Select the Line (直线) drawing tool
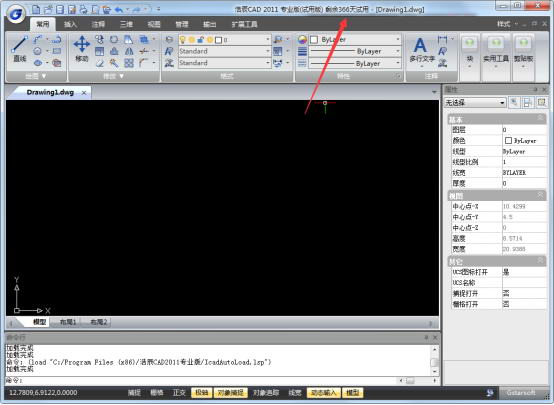Viewport: 554px width, 405px height. click(x=19, y=49)
